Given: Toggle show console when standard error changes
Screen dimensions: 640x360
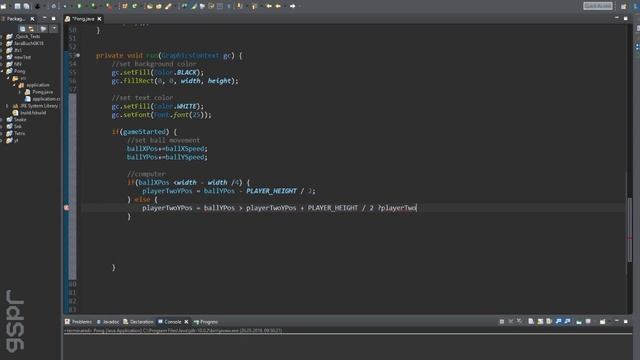Looking at the screenshot, I should 567,322.
